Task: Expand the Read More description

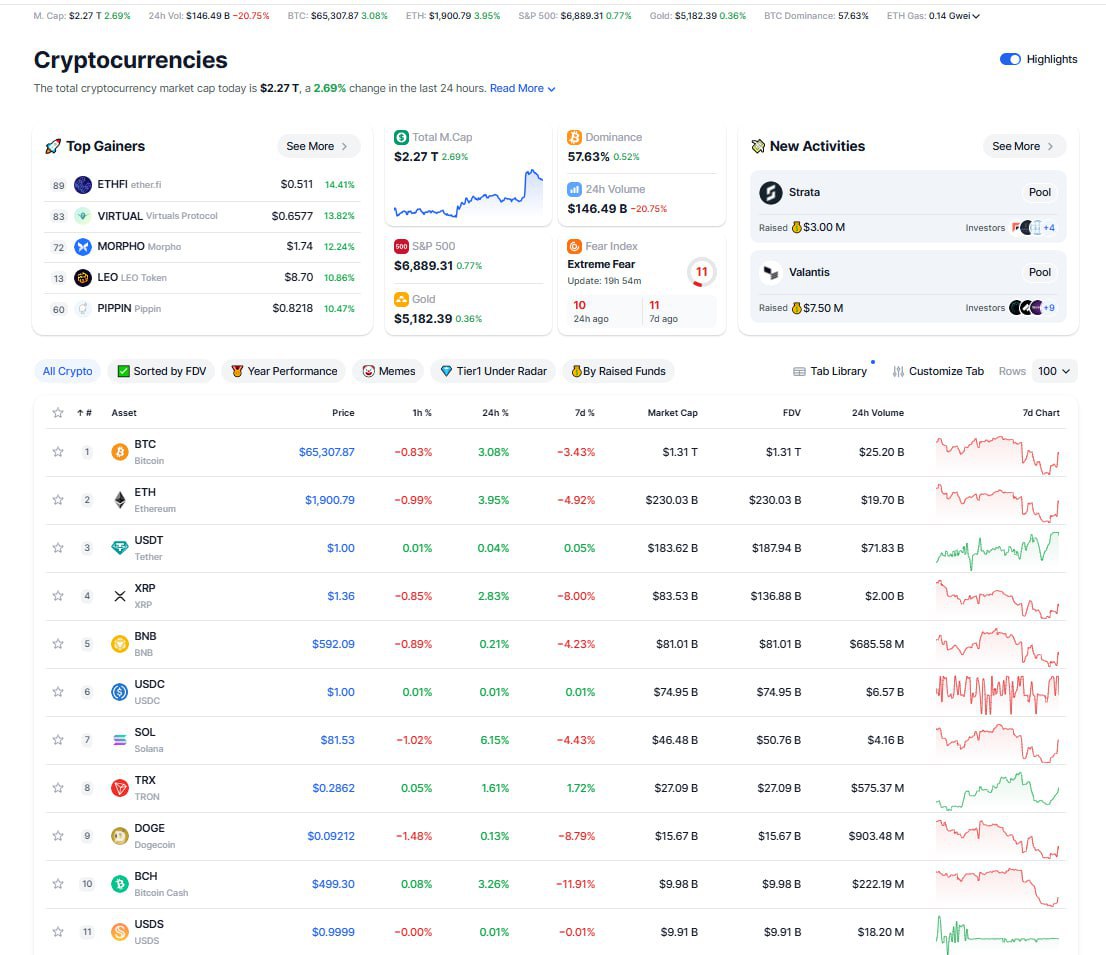Action: [522, 88]
